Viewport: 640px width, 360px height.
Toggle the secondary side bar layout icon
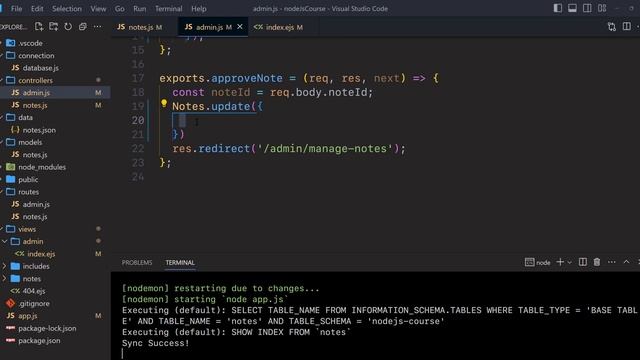pyautogui.click(x=587, y=8)
